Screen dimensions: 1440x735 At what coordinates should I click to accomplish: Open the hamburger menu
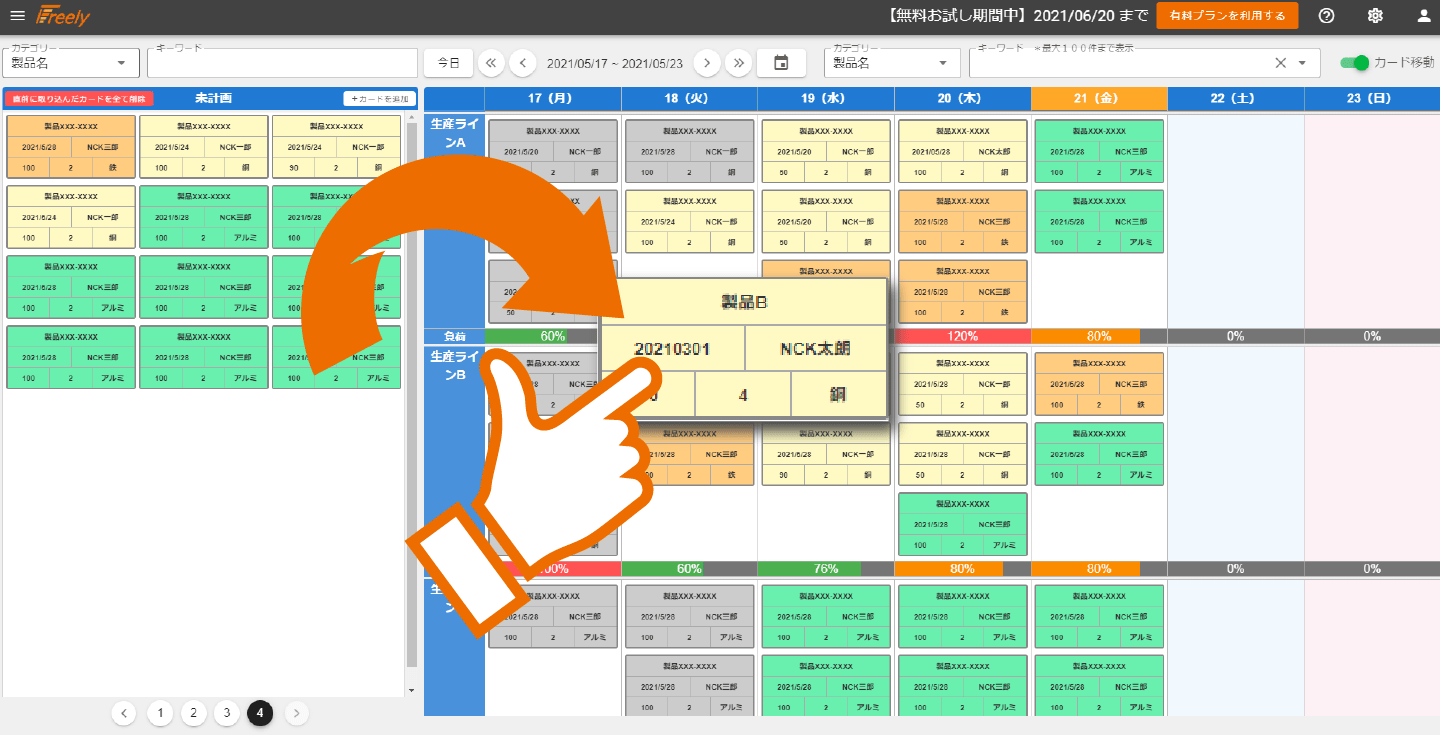tap(17, 16)
